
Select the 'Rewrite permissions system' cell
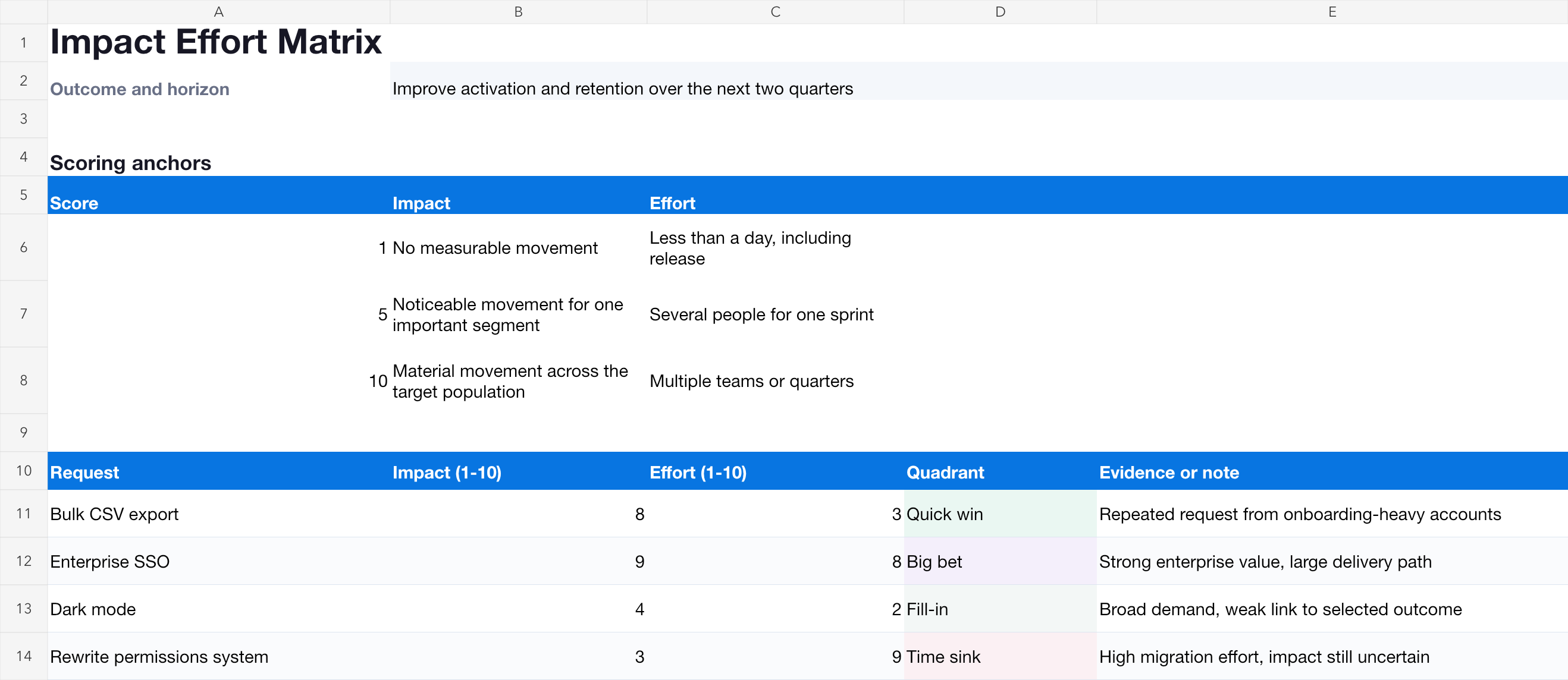[218, 656]
